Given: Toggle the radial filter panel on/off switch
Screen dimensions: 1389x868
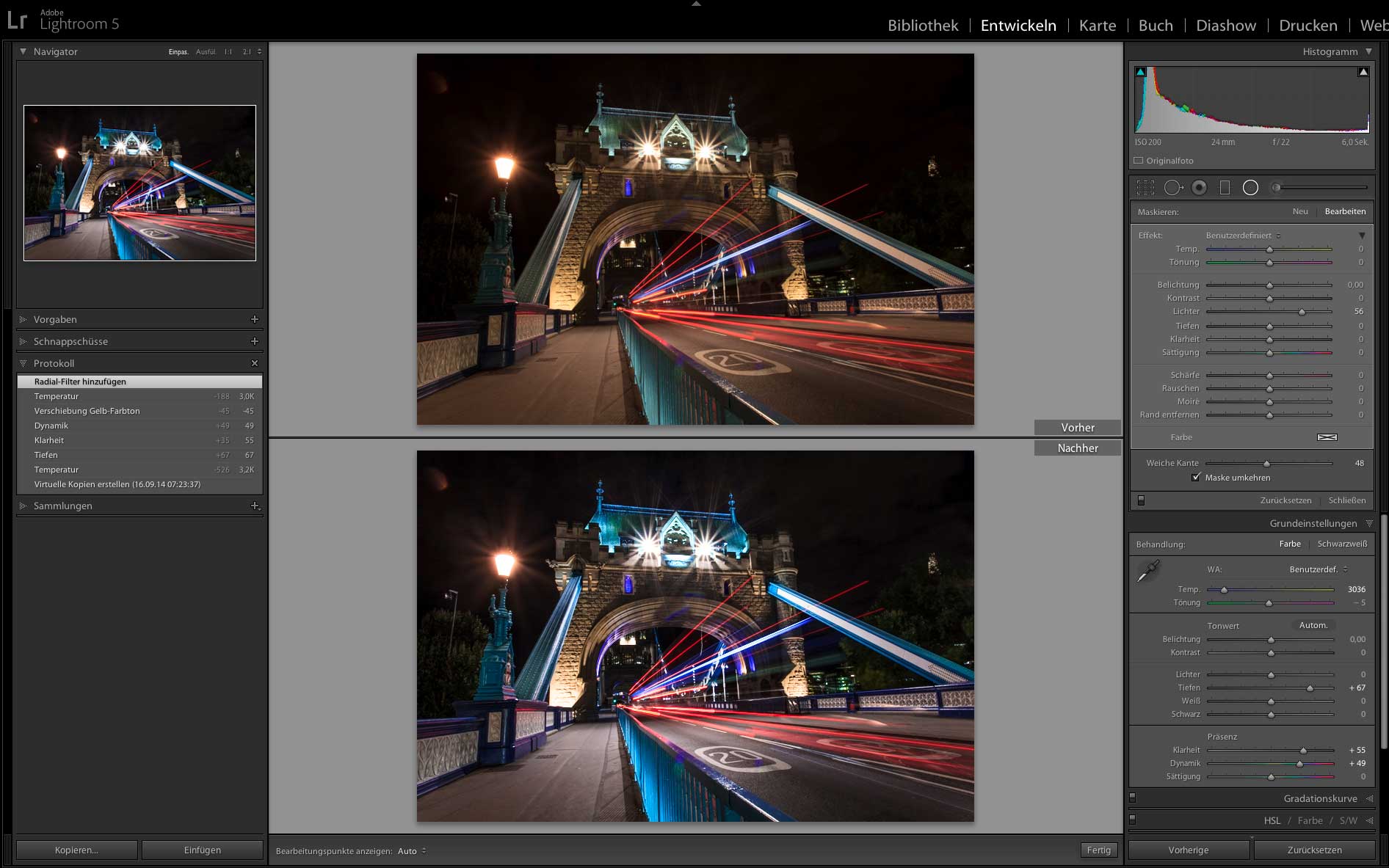Looking at the screenshot, I should 1141,500.
